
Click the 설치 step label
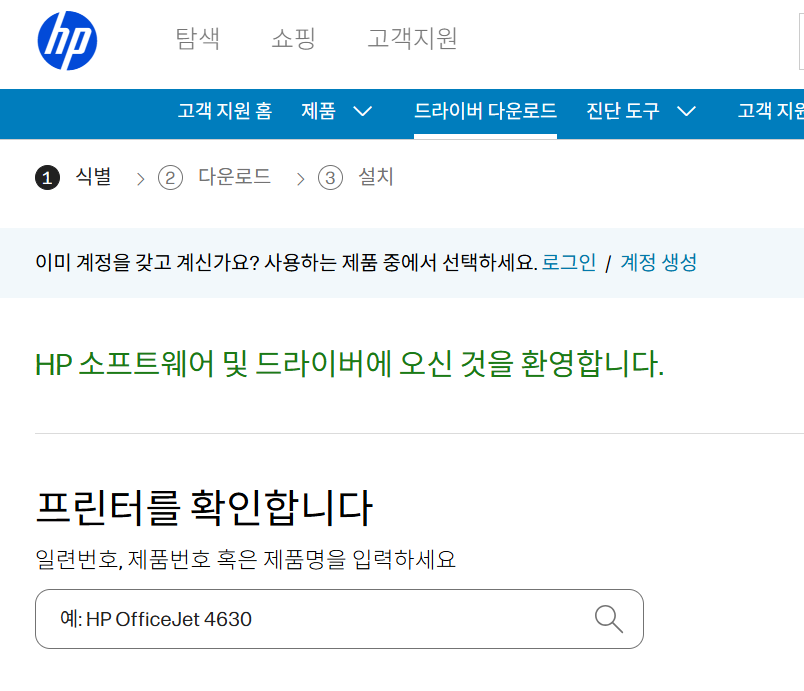376,177
